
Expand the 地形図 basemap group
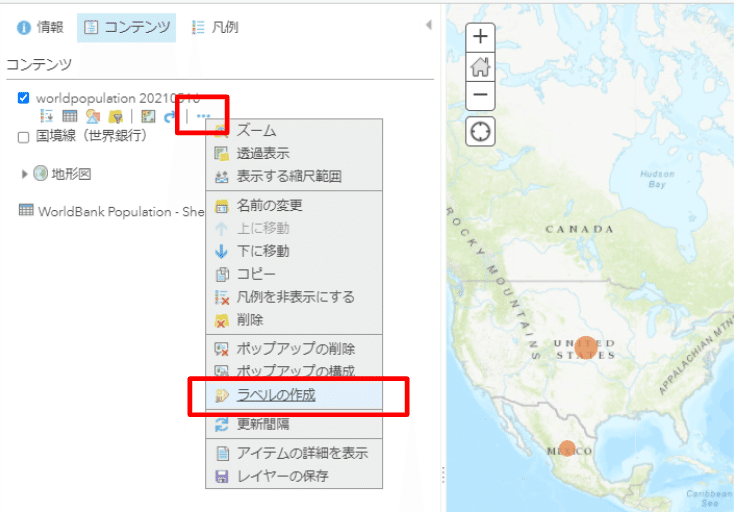pyautogui.click(x=24, y=174)
